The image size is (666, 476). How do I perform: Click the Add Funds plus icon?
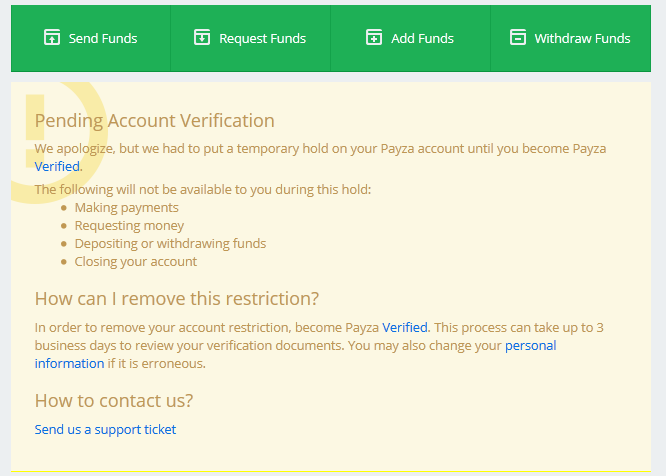[x=374, y=38]
